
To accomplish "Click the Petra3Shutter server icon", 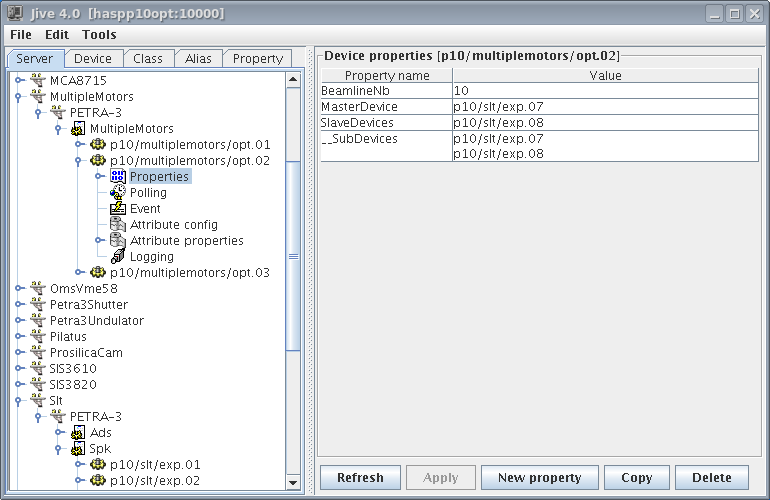I will (38, 305).
